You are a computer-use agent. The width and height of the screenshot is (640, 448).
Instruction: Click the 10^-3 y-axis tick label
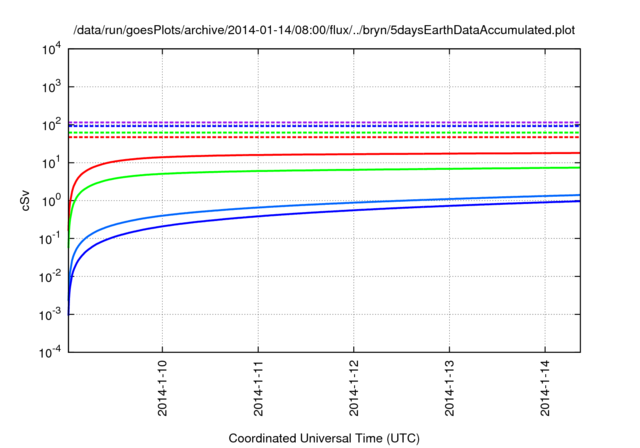pyautogui.click(x=51, y=314)
